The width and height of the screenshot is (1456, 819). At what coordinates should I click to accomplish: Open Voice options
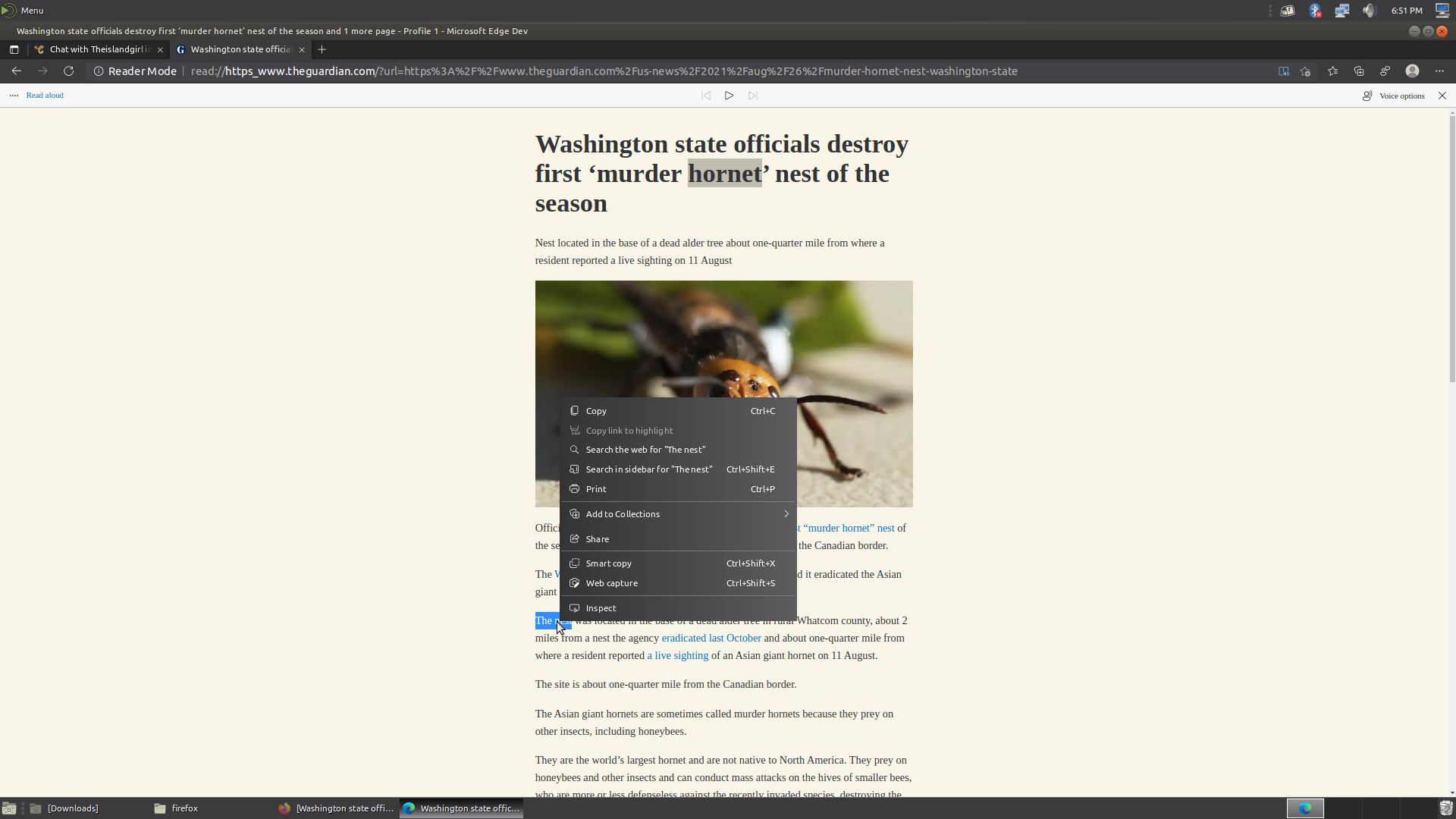pyautogui.click(x=1394, y=96)
